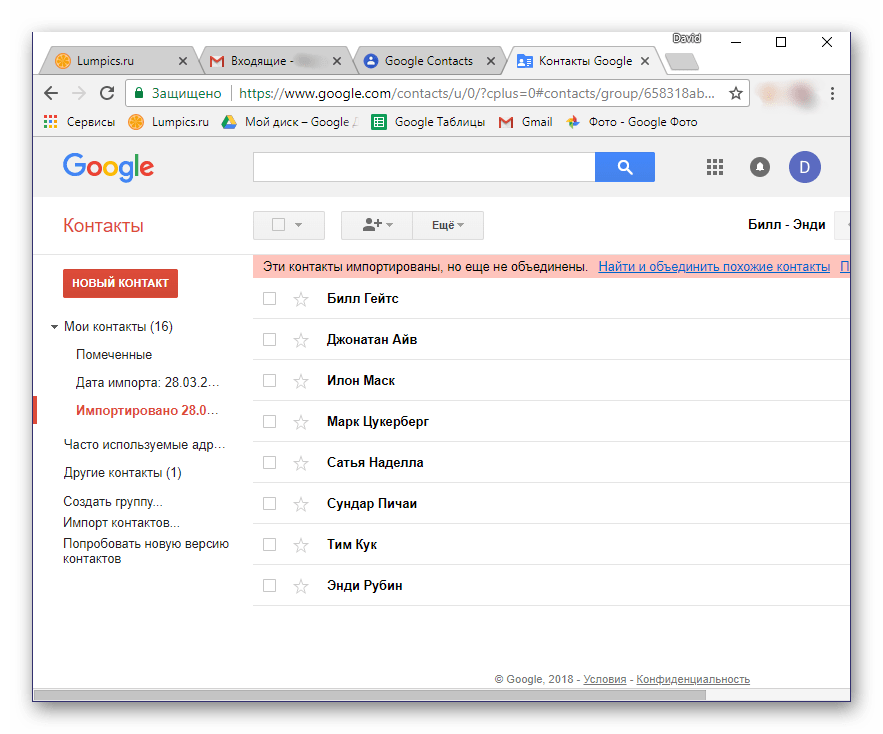This screenshot has height=734, width=883.
Task: Select Помеченные in sidebar
Action: (114, 355)
